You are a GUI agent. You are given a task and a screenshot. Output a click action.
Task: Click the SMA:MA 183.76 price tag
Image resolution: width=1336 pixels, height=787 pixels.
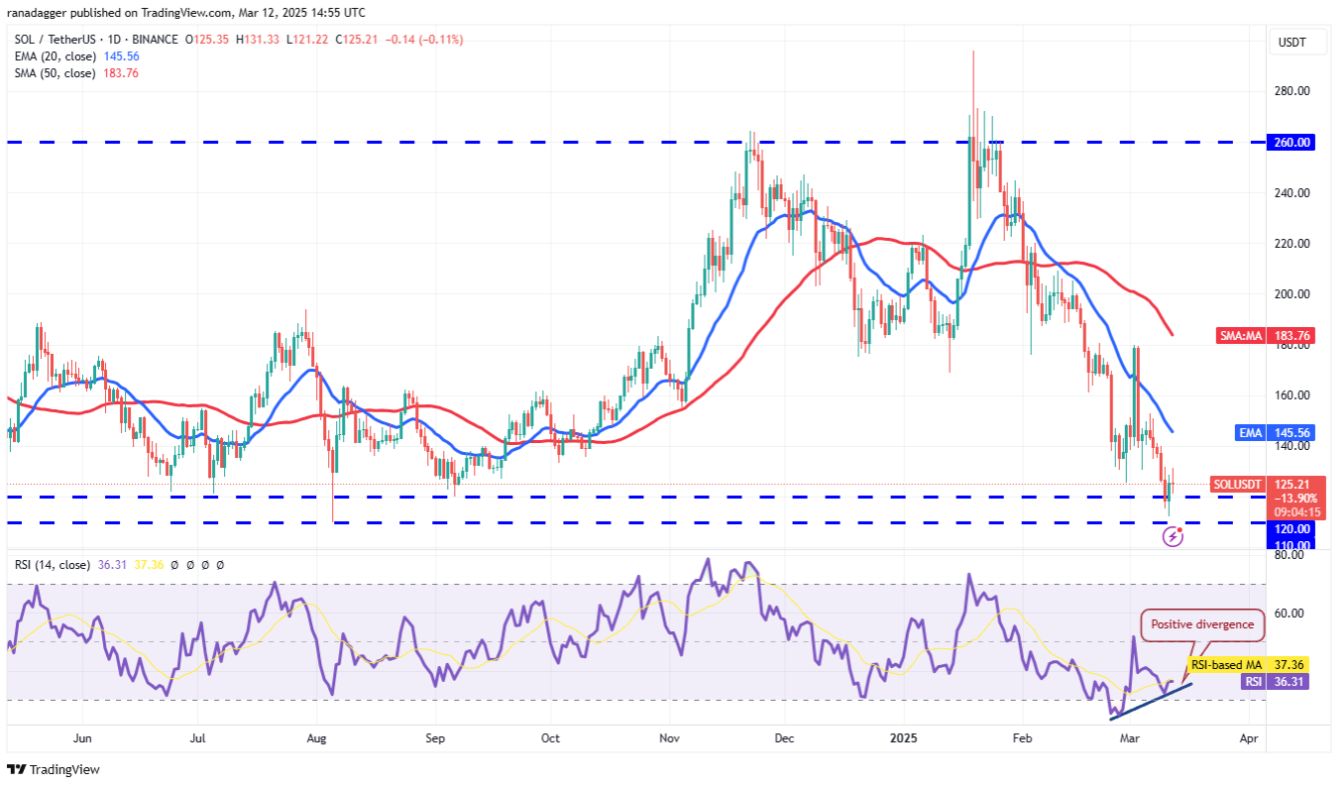[1263, 336]
